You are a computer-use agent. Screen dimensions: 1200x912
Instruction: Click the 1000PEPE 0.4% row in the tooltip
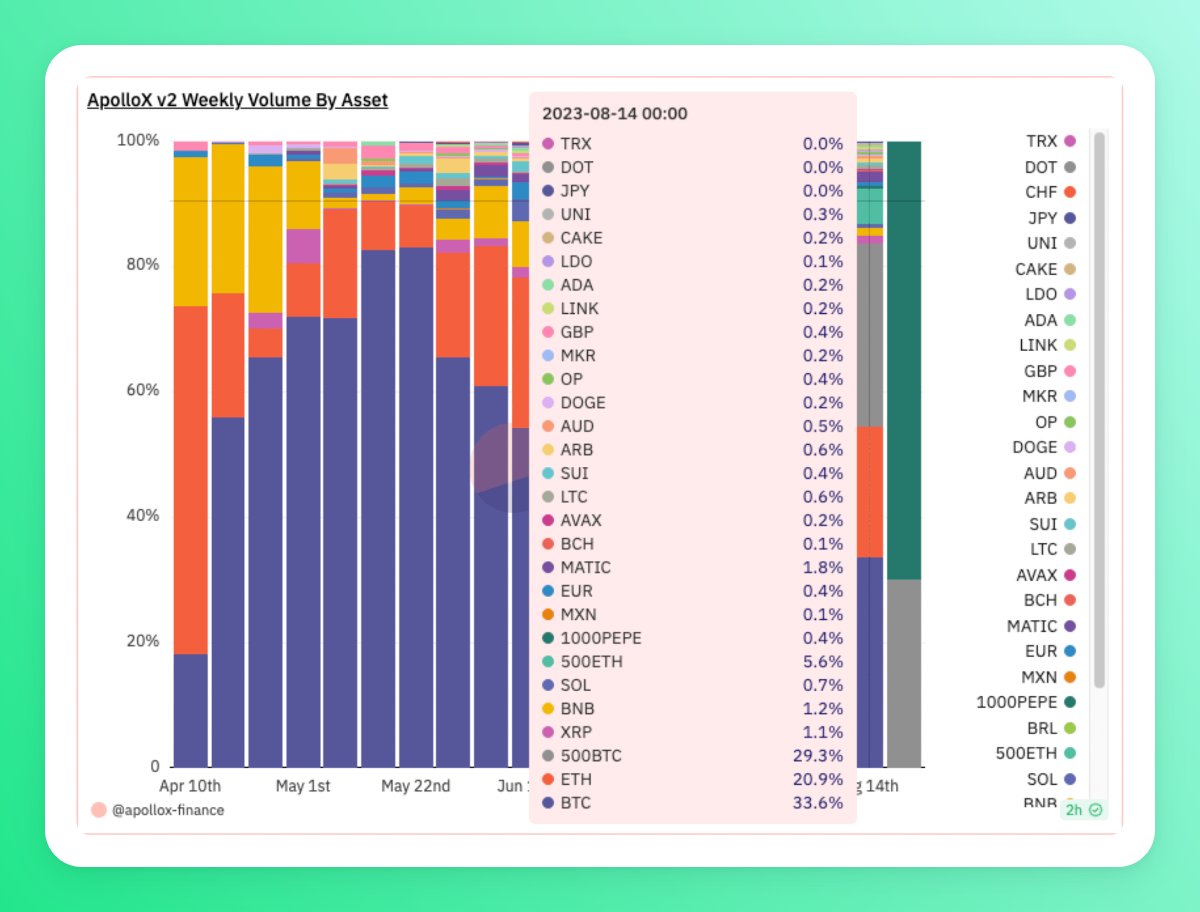click(692, 638)
